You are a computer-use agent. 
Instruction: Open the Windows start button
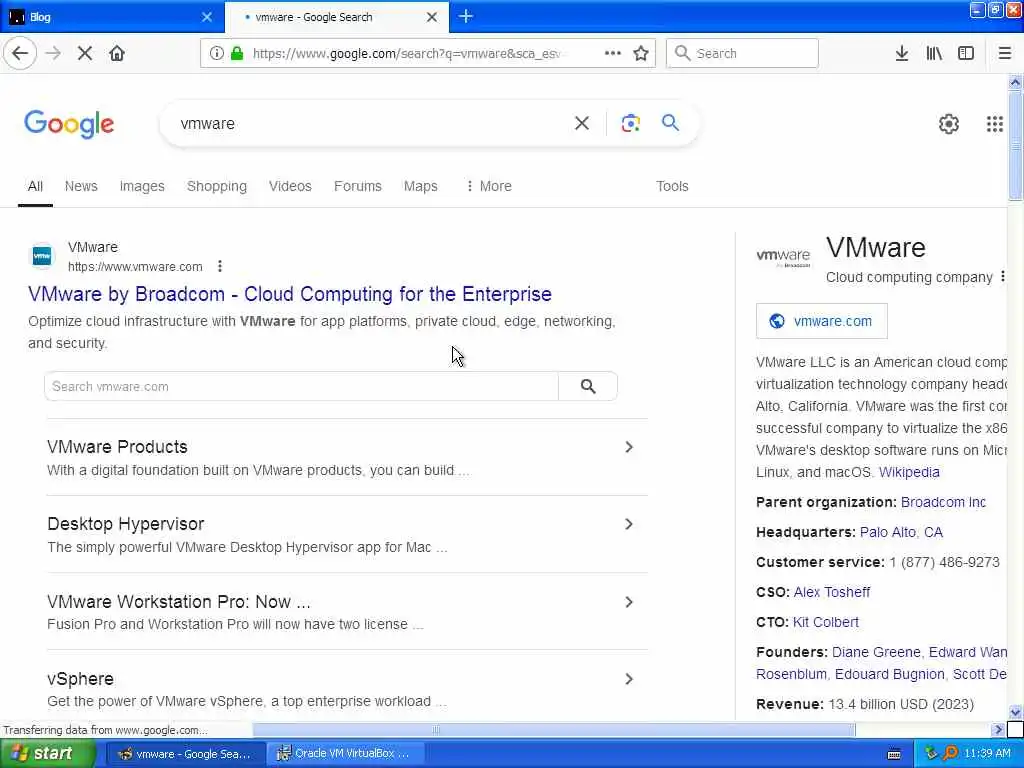46,754
